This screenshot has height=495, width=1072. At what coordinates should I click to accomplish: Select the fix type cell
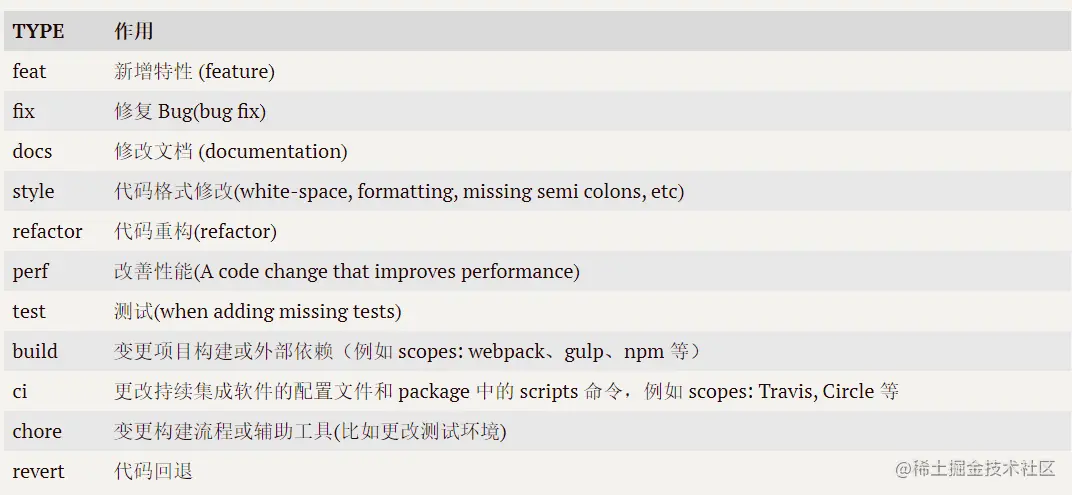24,111
